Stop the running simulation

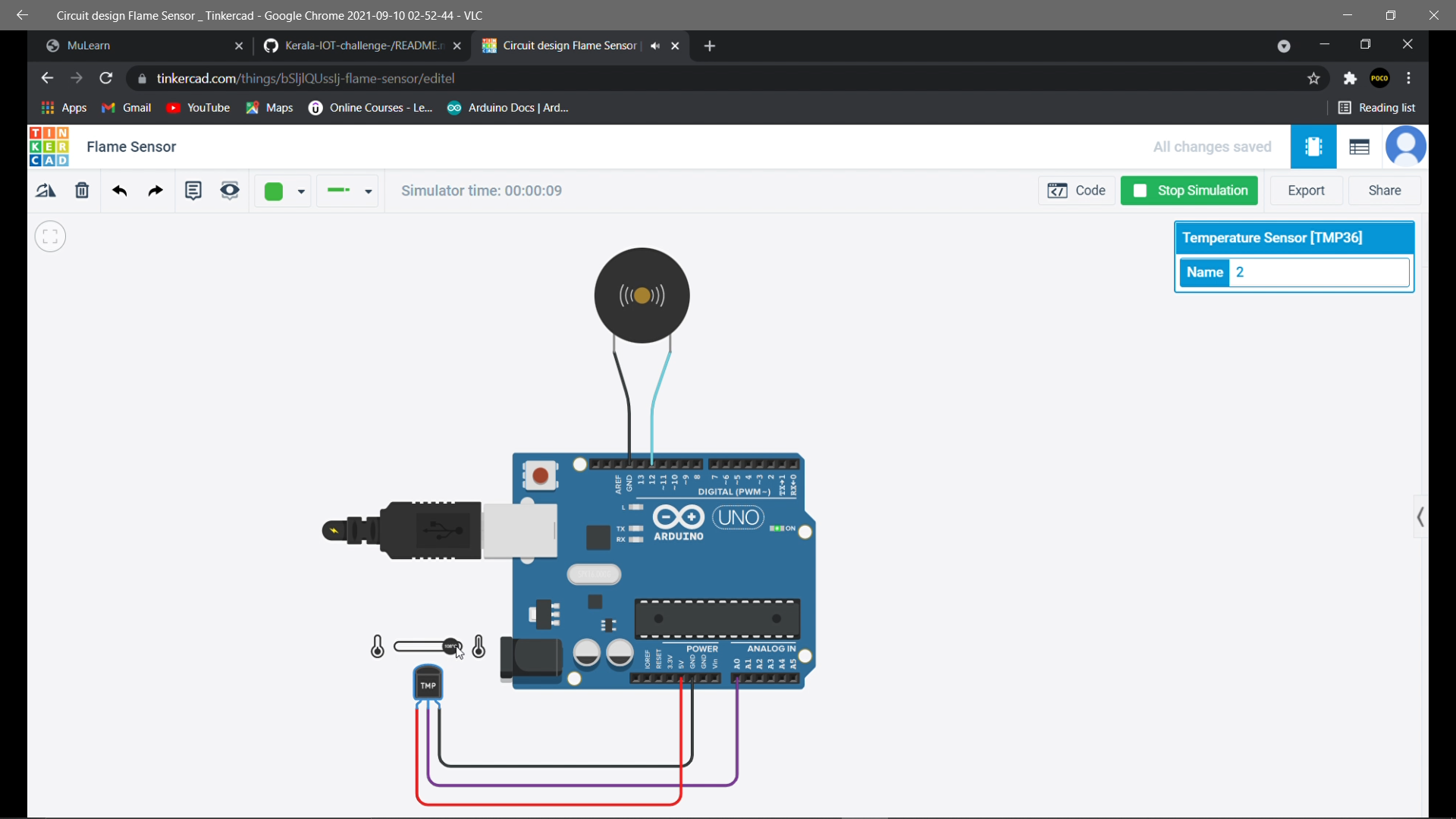click(x=1189, y=190)
